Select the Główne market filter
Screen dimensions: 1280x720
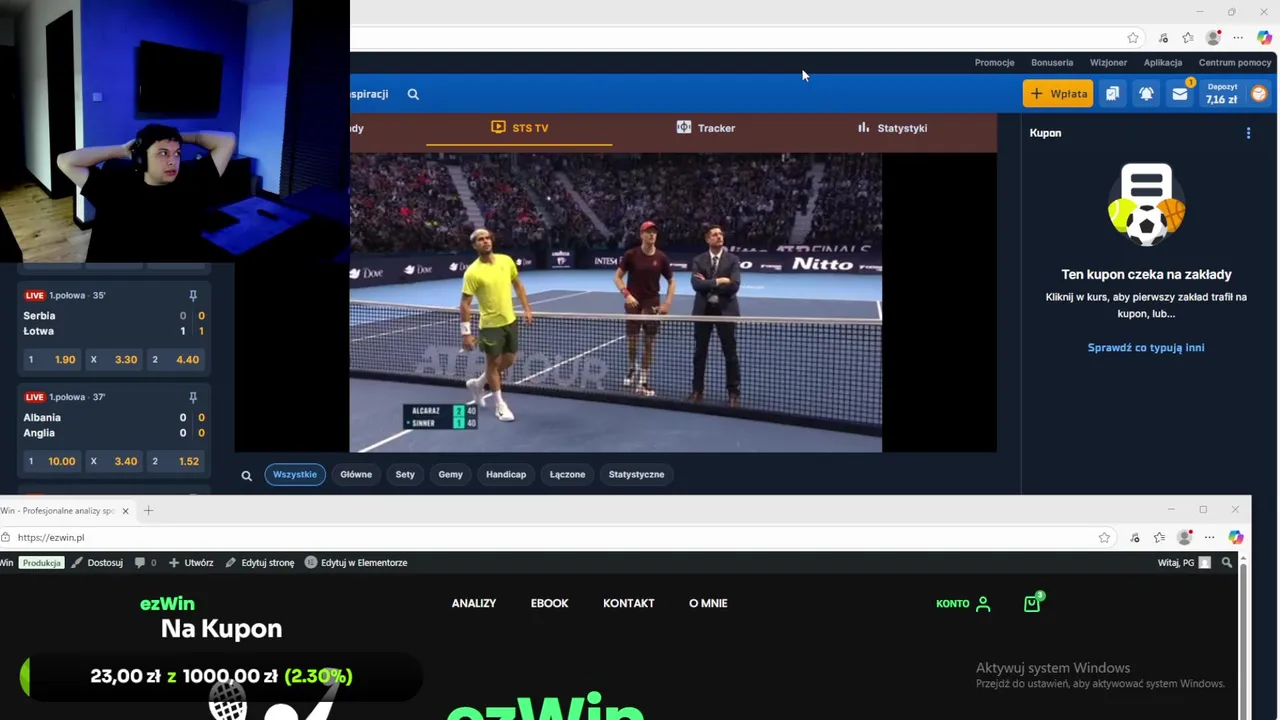point(356,475)
